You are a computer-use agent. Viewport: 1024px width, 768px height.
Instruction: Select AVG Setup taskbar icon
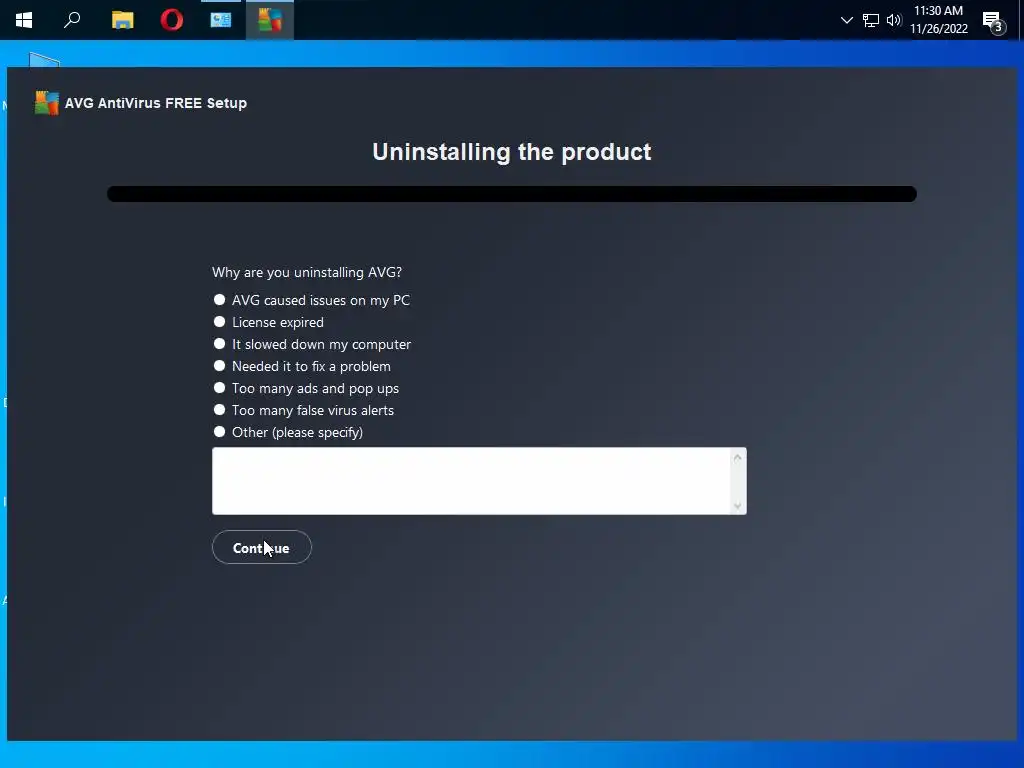click(270, 20)
